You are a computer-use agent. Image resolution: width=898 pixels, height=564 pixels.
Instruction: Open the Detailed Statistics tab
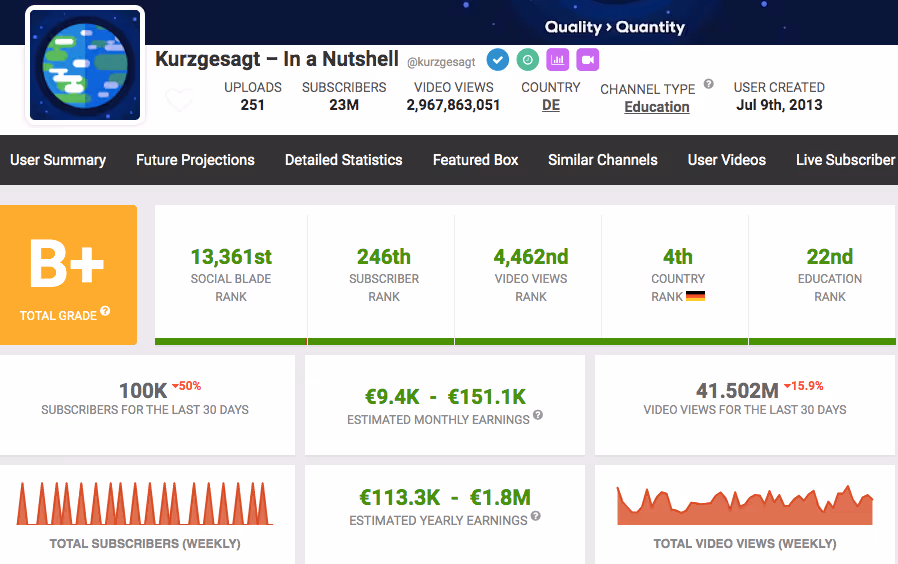tap(344, 160)
